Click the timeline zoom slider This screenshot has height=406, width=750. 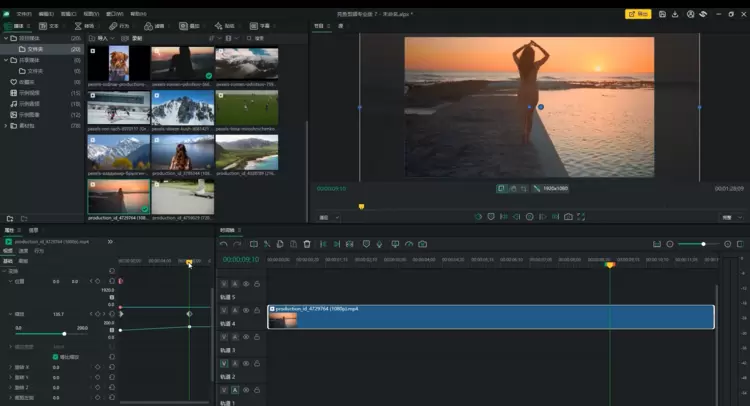pos(703,244)
